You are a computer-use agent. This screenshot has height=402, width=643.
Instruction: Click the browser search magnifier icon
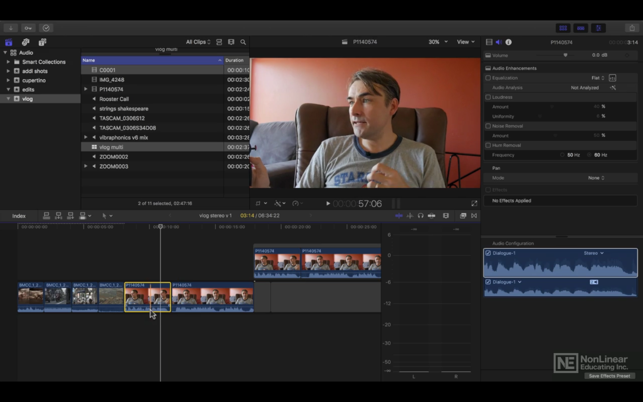[243, 42]
